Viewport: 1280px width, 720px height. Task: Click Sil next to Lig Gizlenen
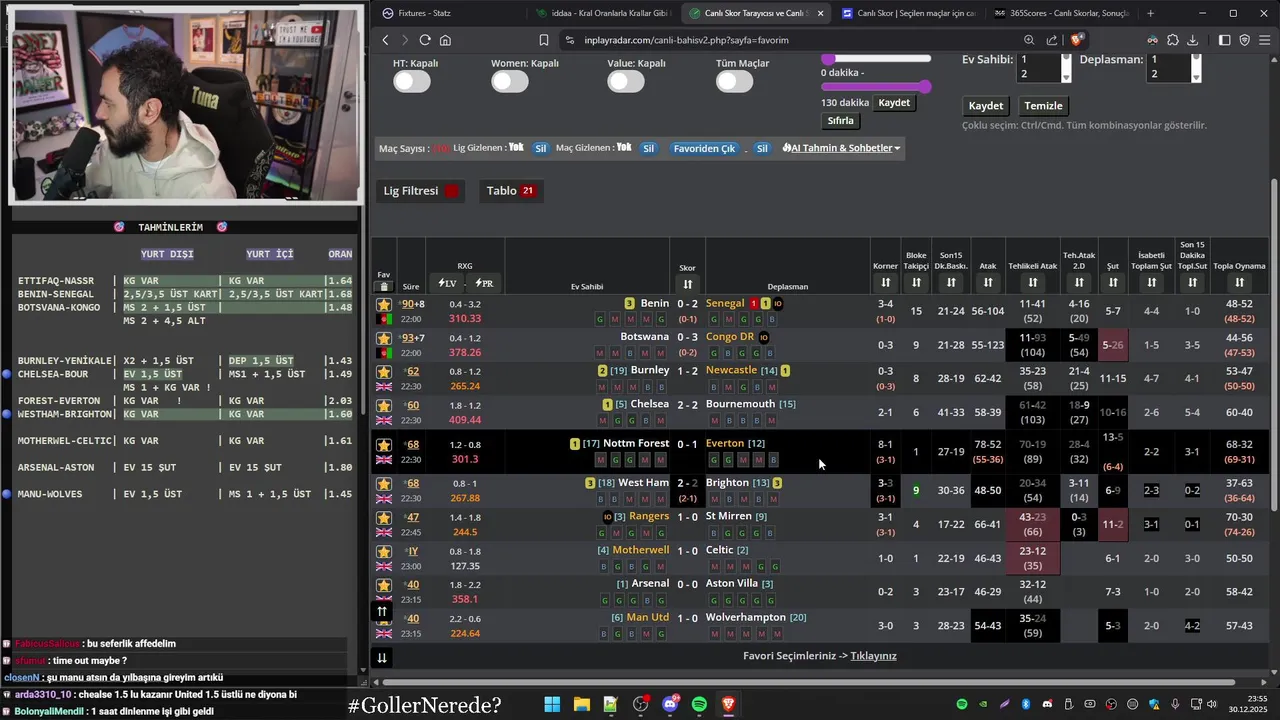(x=541, y=148)
